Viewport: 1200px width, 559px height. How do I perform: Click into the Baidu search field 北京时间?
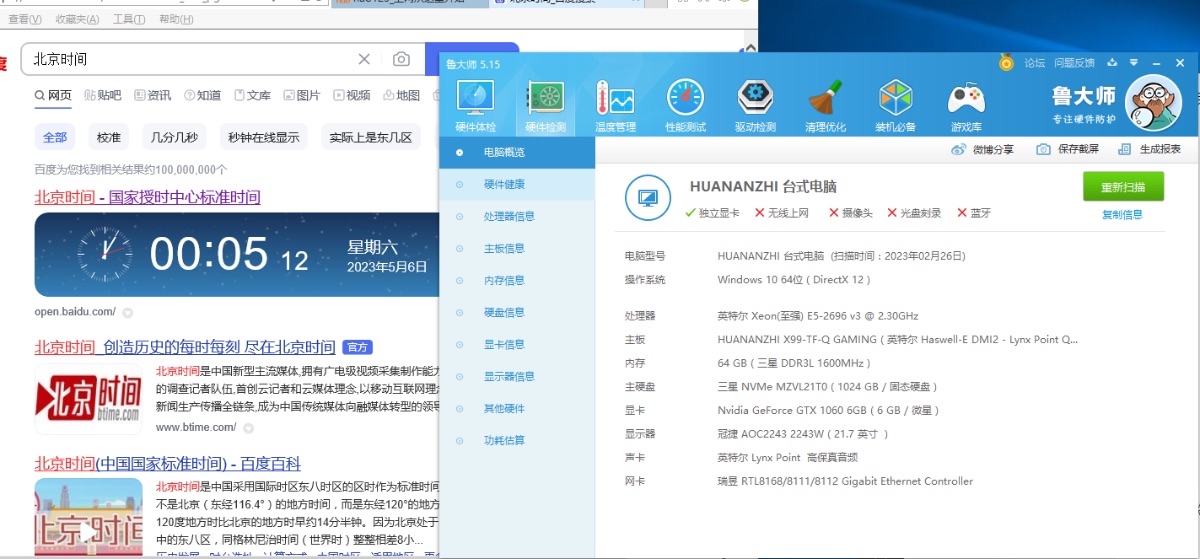tap(190, 60)
